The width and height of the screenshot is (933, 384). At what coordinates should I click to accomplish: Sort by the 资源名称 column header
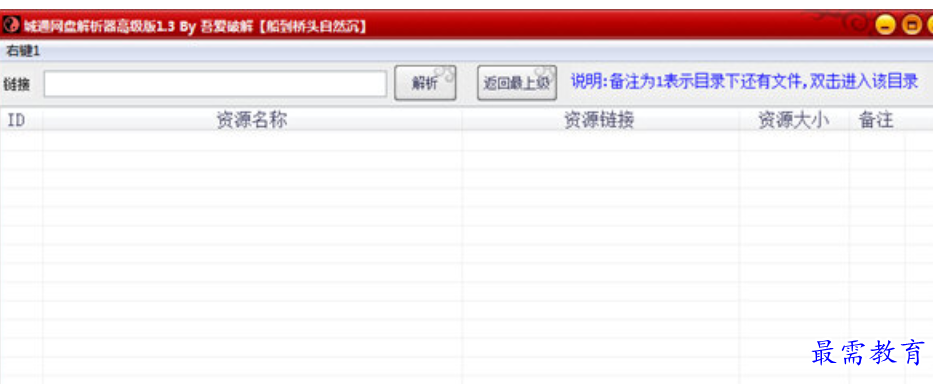(x=252, y=120)
